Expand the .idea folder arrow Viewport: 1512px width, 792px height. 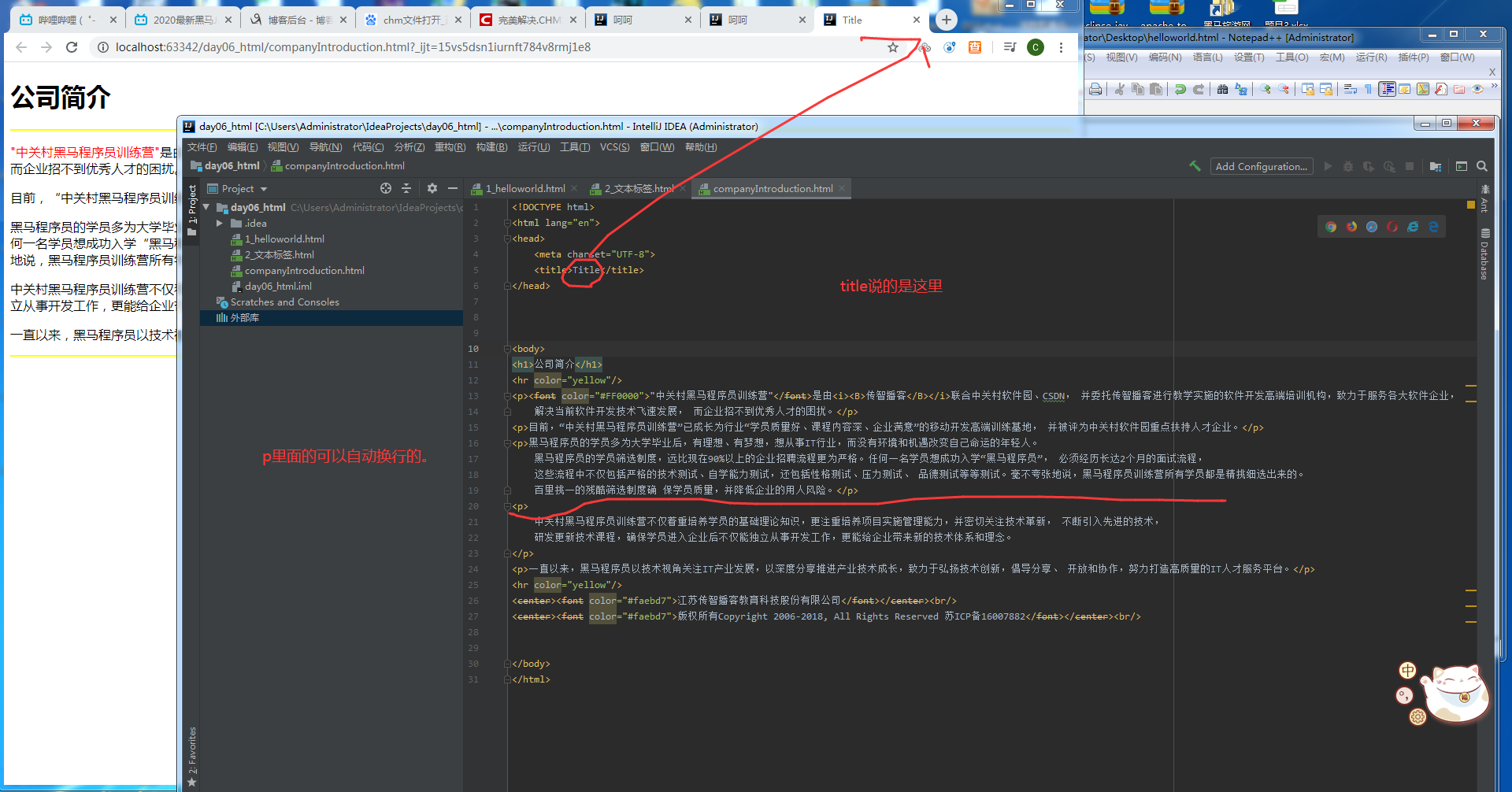[x=220, y=223]
